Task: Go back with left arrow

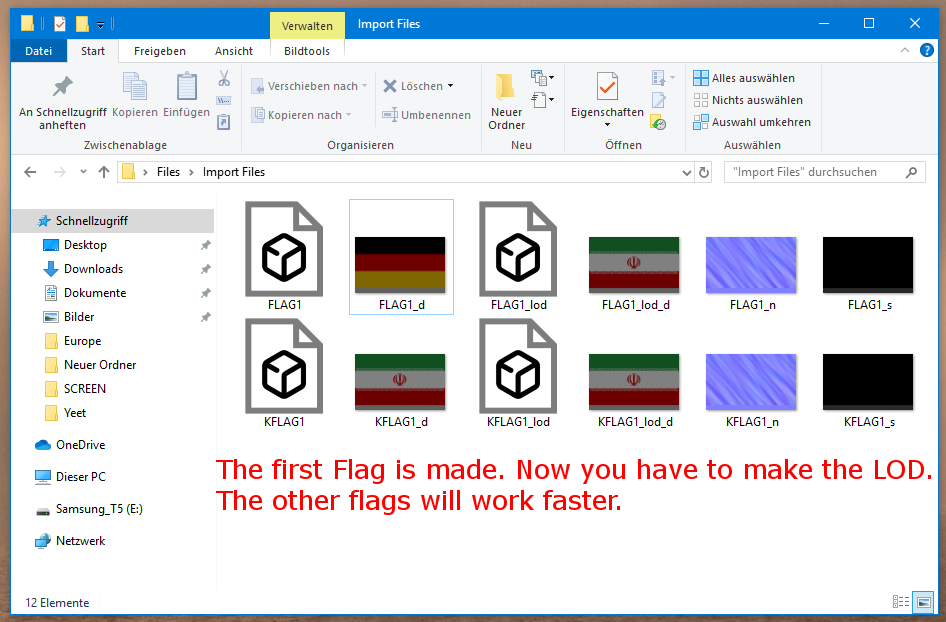Action: pos(30,173)
